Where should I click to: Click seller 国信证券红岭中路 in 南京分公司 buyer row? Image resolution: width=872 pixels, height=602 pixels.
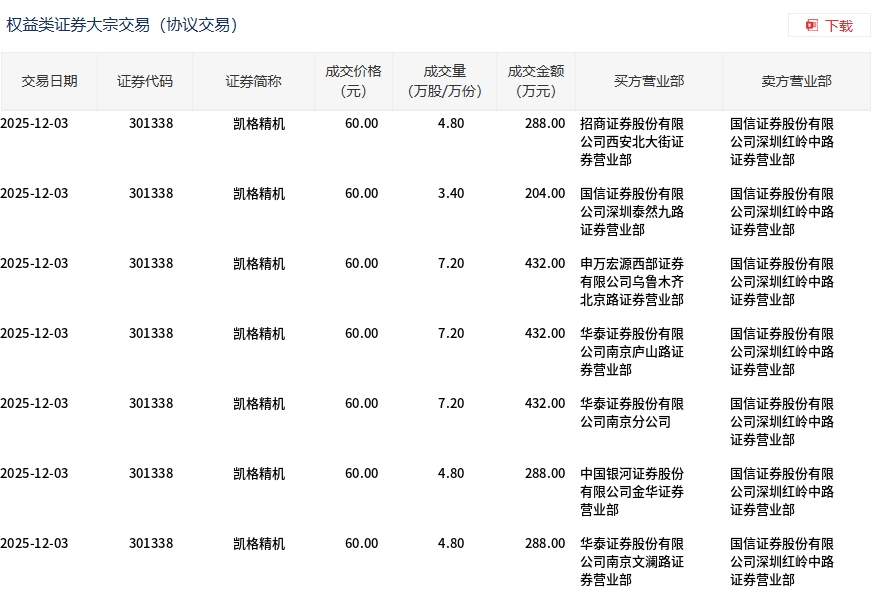pos(781,421)
